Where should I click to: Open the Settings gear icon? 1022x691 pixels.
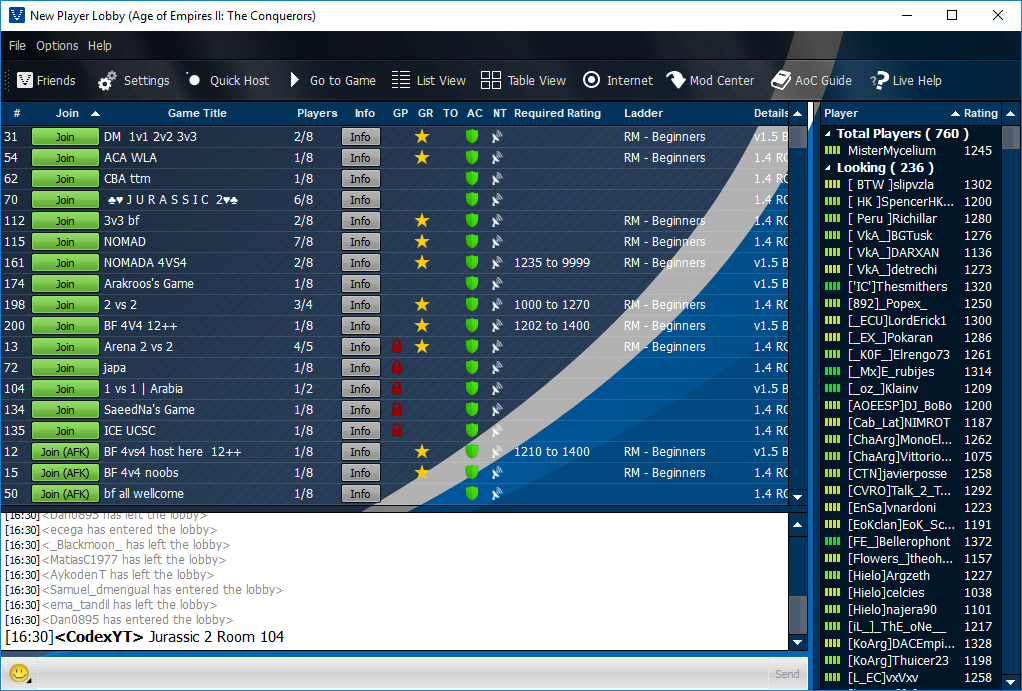point(107,80)
